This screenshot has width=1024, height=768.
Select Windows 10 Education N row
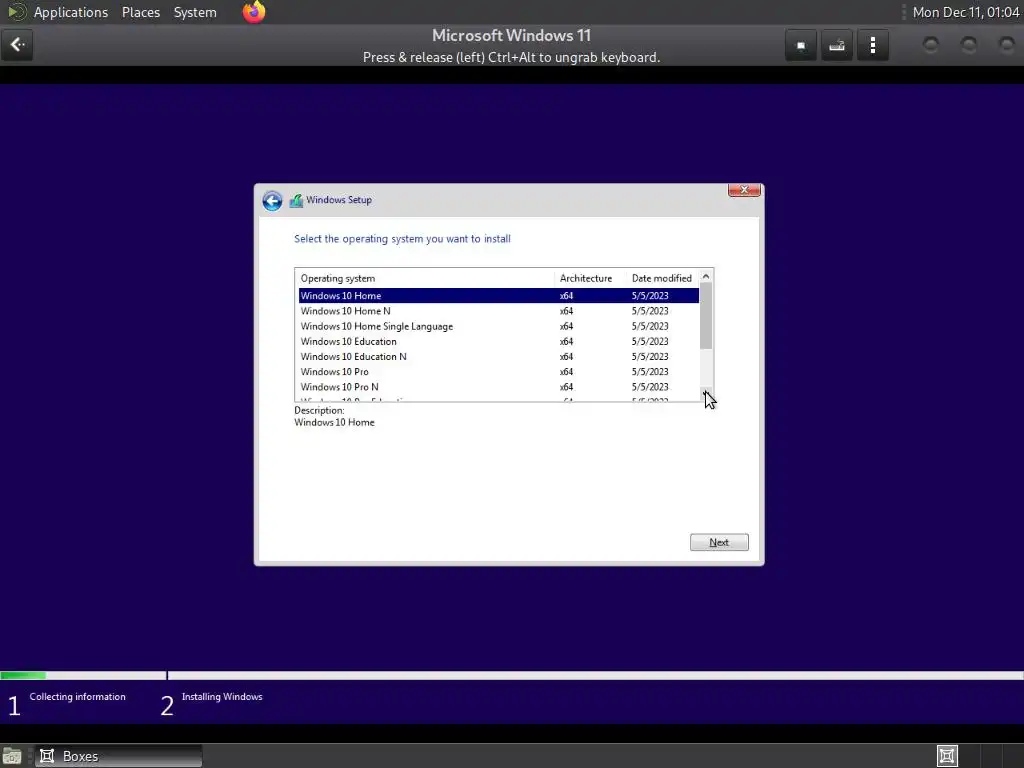click(498, 357)
